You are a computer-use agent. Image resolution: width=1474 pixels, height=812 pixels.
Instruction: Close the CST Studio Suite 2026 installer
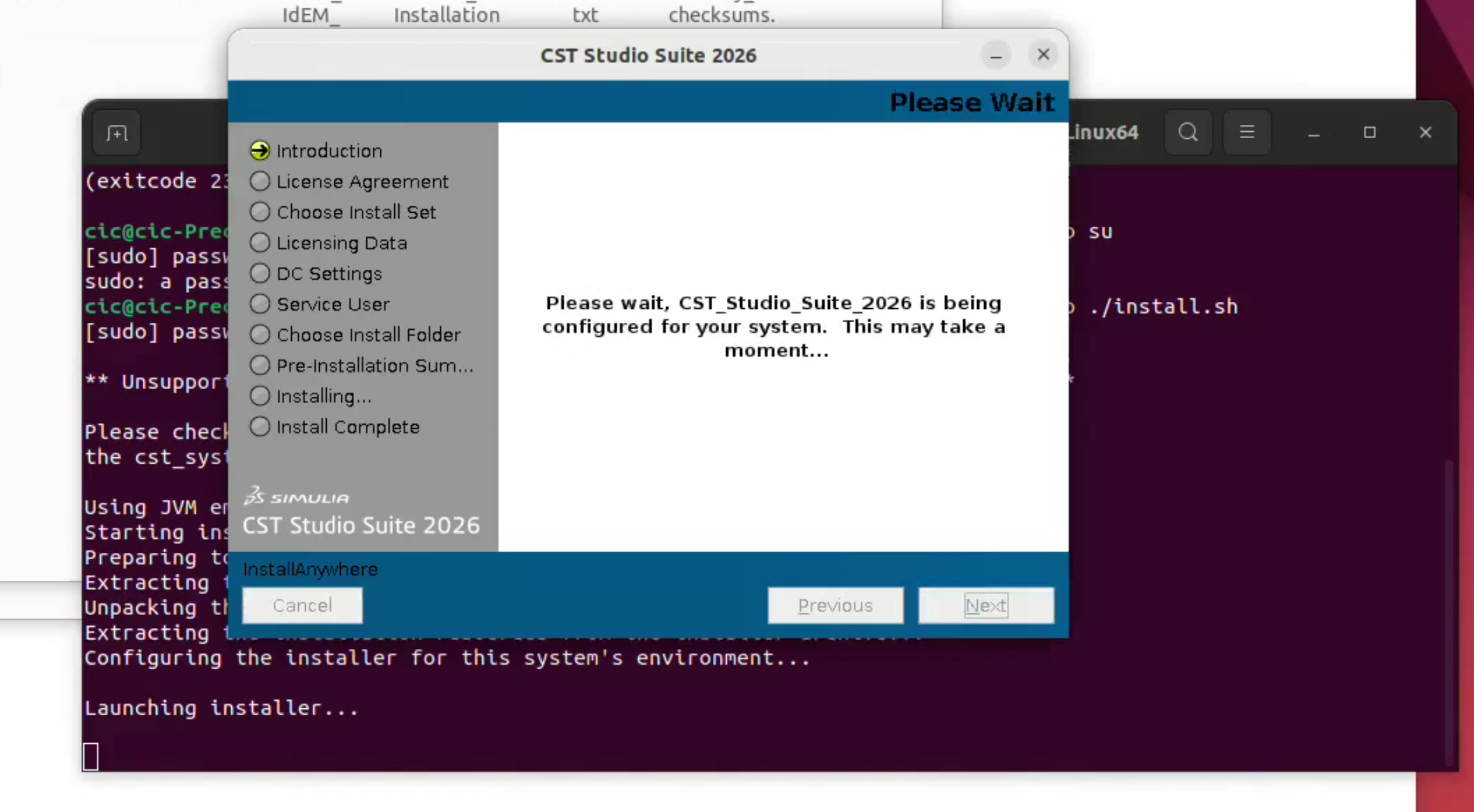tap(1043, 55)
